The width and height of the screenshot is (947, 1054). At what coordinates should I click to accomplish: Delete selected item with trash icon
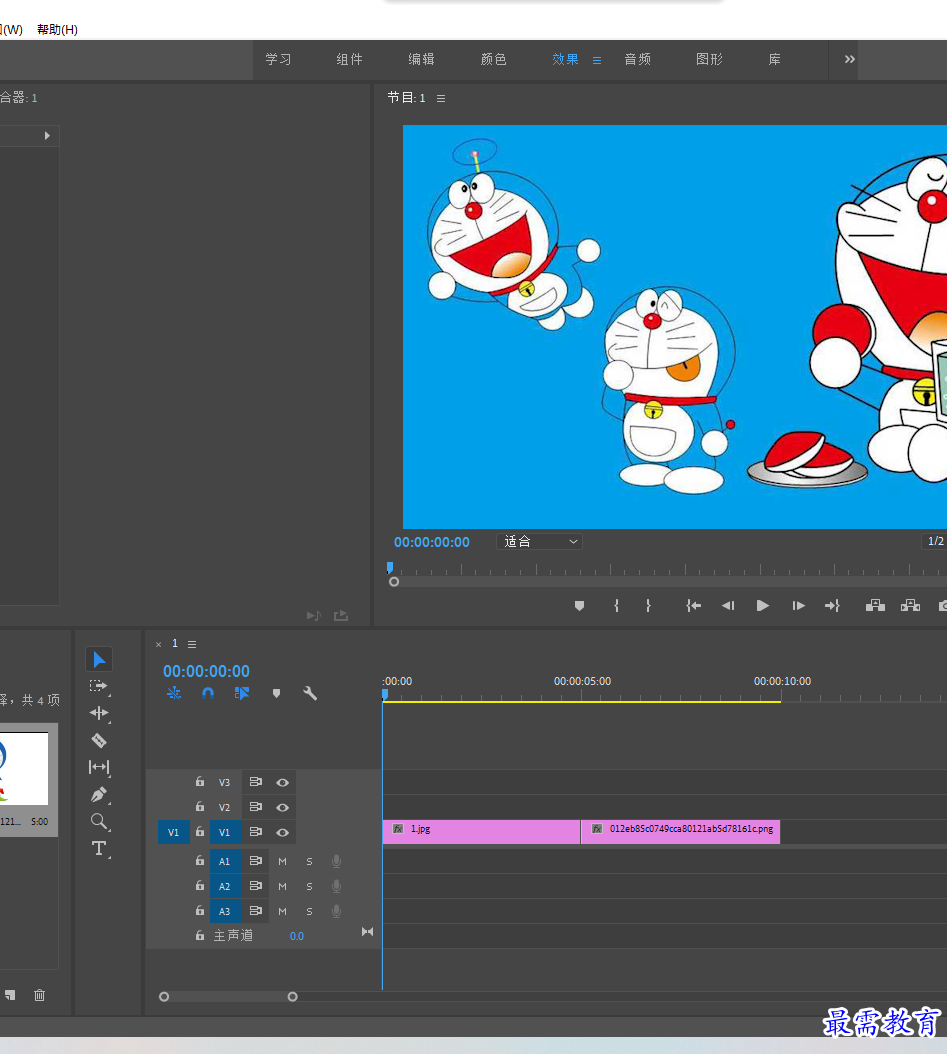tap(40, 995)
